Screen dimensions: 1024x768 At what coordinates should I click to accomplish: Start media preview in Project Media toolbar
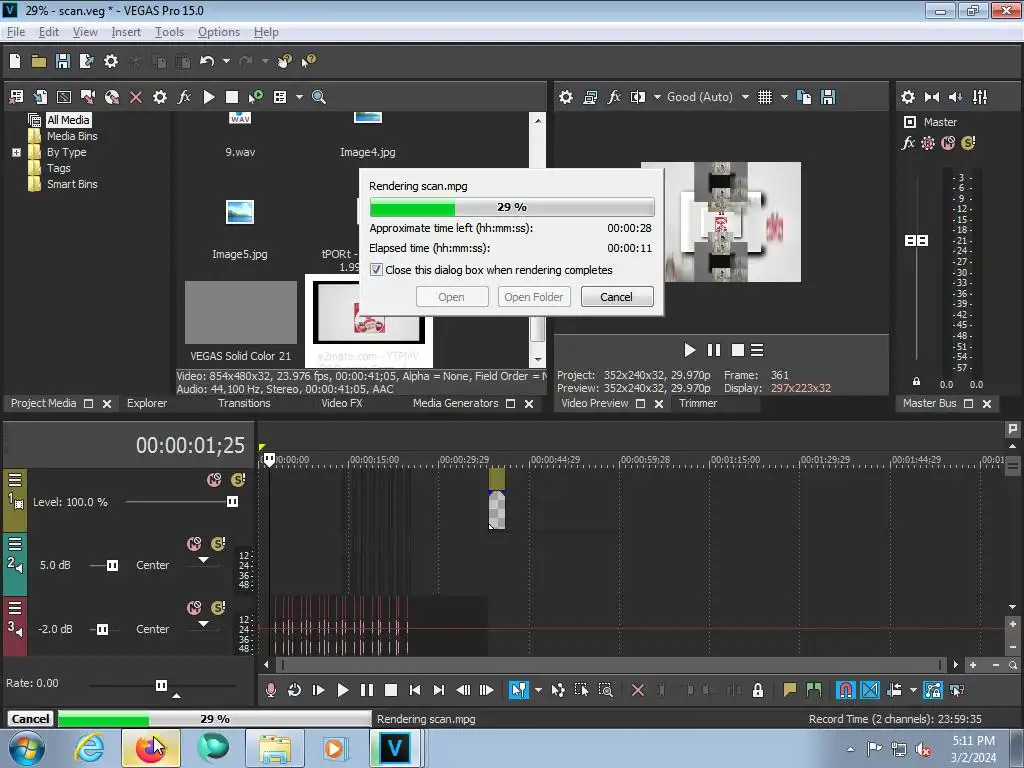[209, 97]
